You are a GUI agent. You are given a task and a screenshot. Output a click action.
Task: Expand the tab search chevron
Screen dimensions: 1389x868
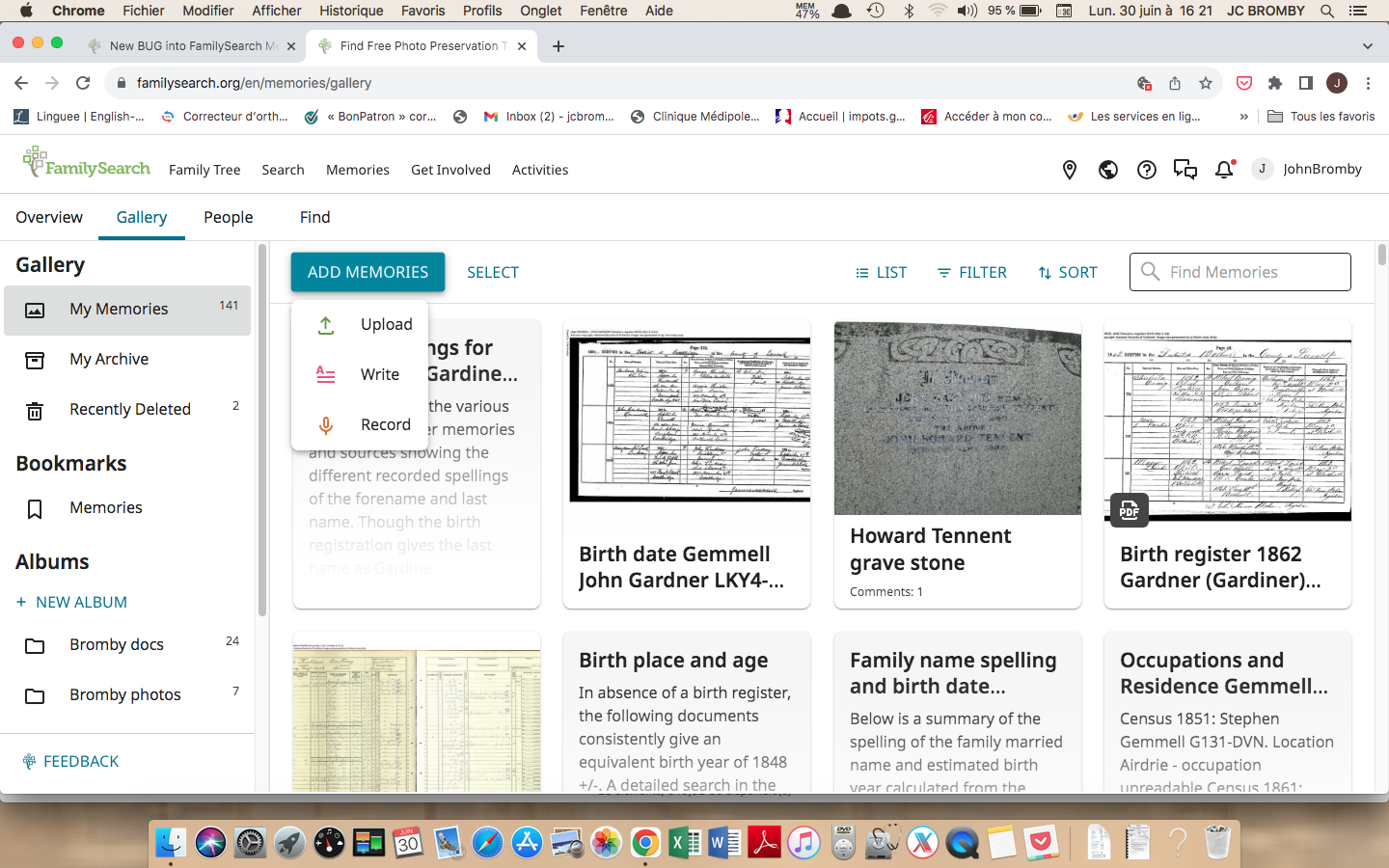click(x=1368, y=45)
